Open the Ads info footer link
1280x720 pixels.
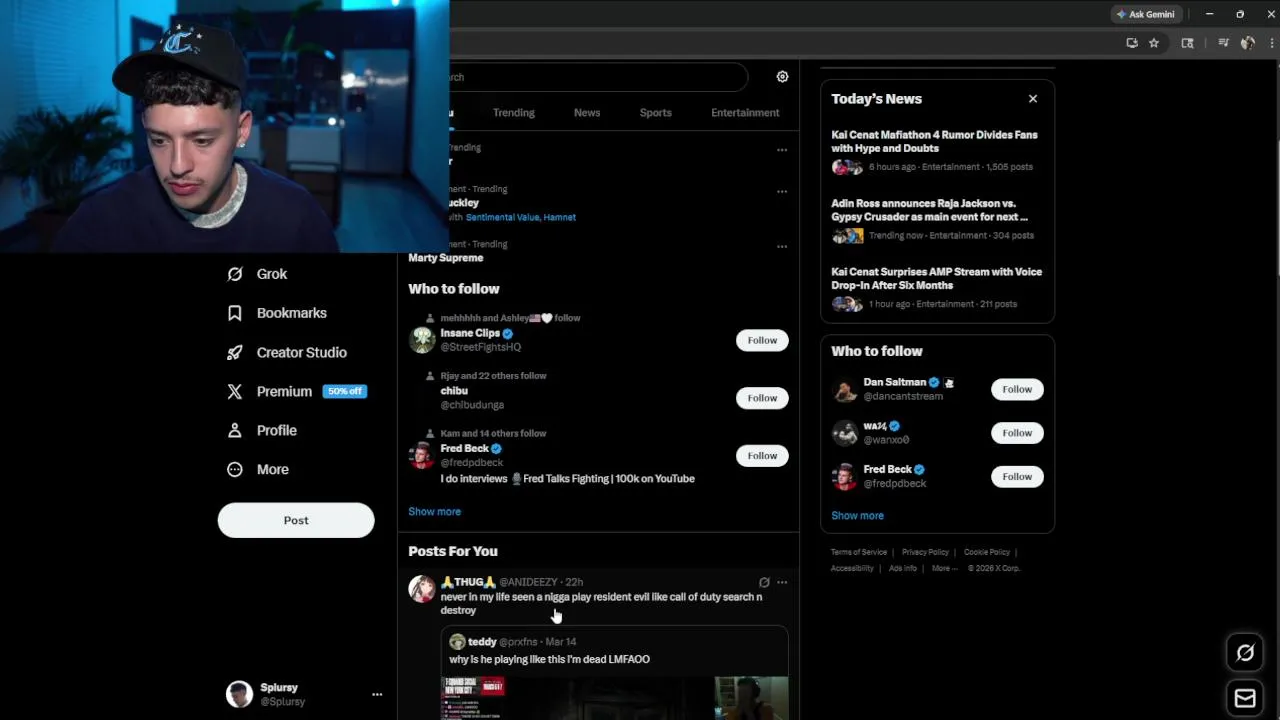point(903,568)
